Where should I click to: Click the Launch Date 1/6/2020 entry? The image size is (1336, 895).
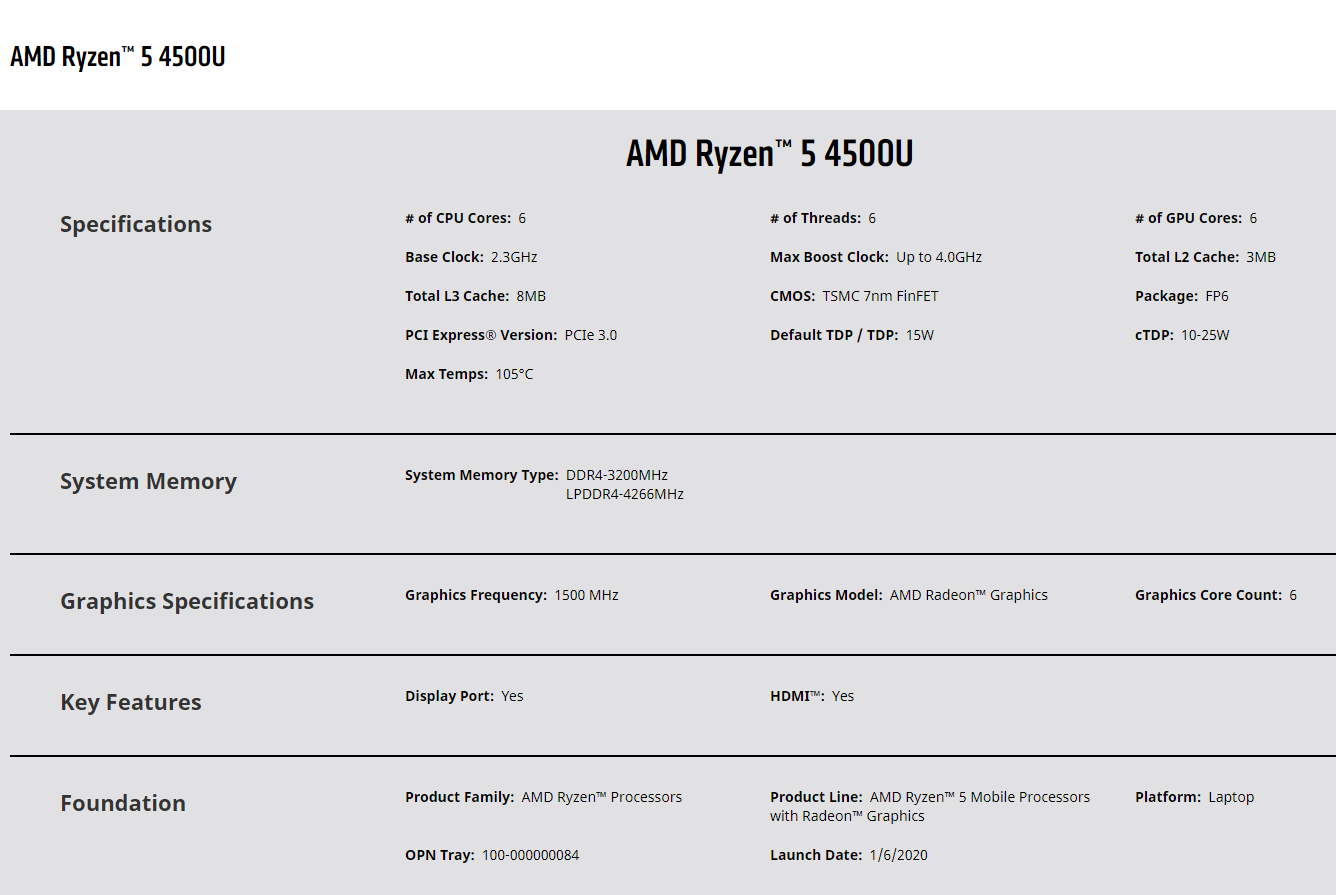pyautogui.click(x=849, y=855)
